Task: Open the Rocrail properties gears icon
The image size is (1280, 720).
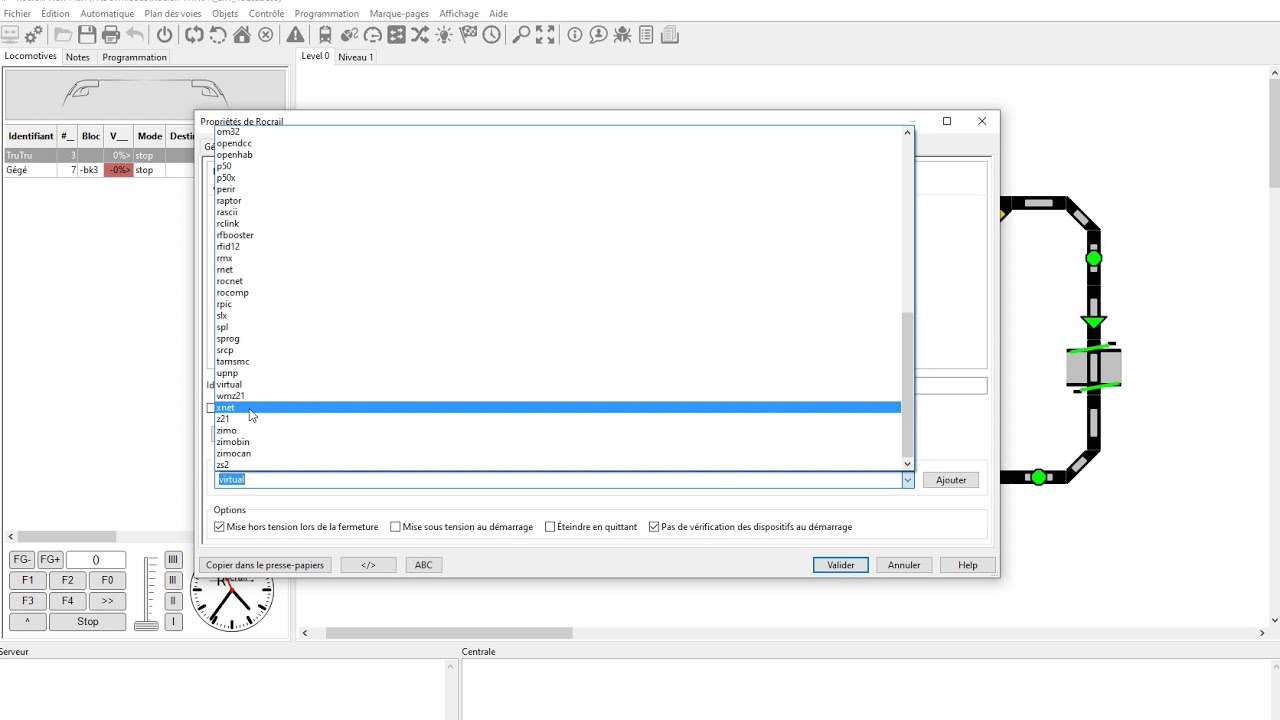Action: [x=34, y=35]
